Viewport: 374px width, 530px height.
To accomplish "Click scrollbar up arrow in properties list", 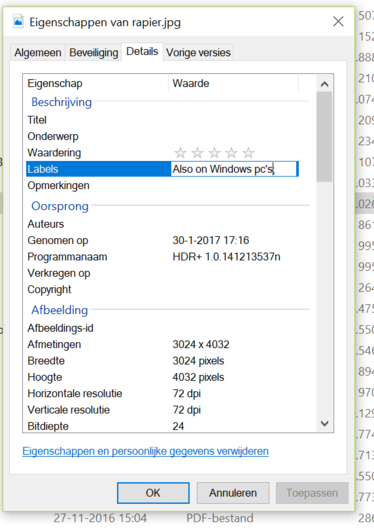I will click(x=325, y=84).
